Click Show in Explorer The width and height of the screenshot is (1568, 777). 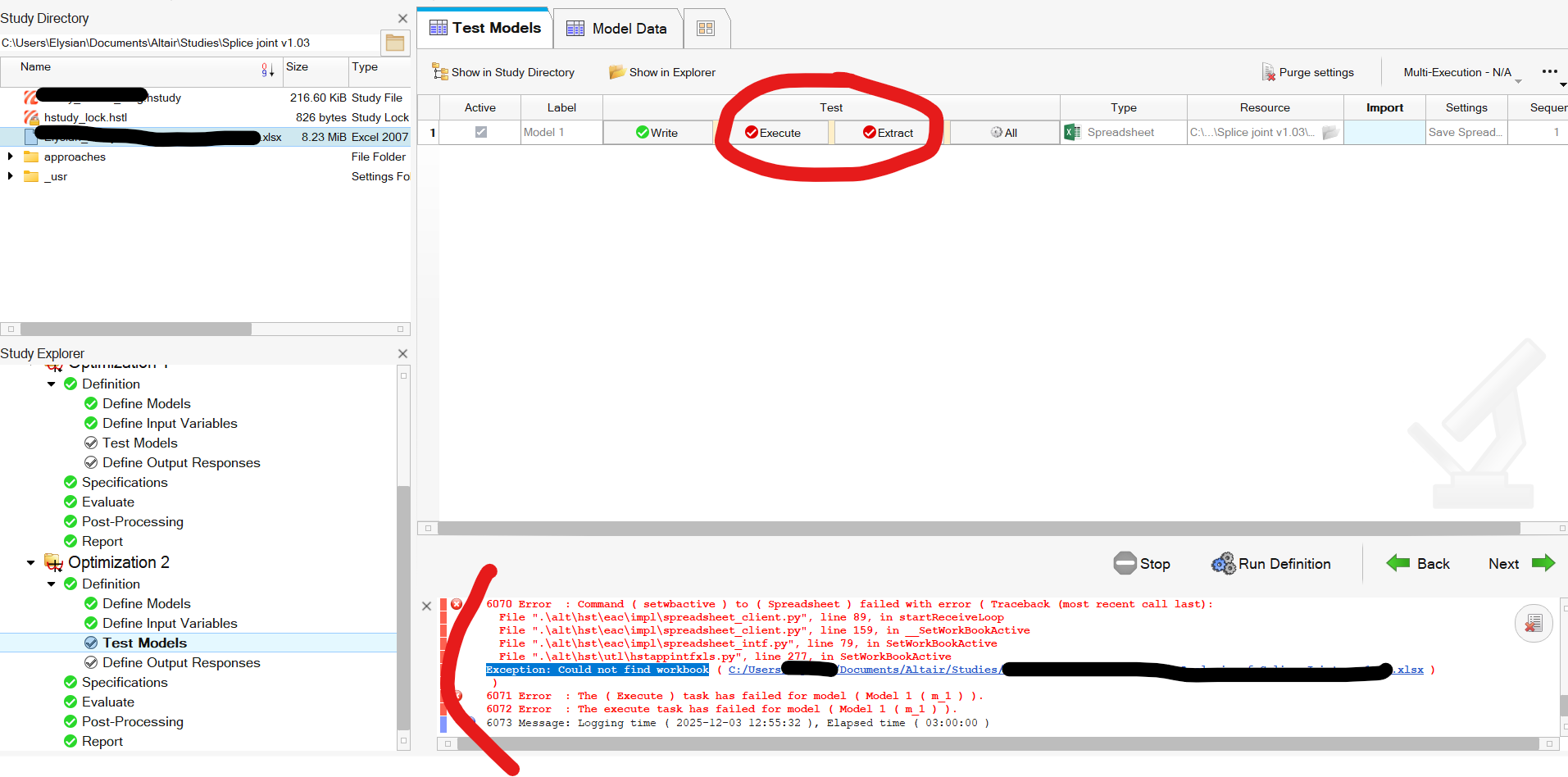coord(662,72)
